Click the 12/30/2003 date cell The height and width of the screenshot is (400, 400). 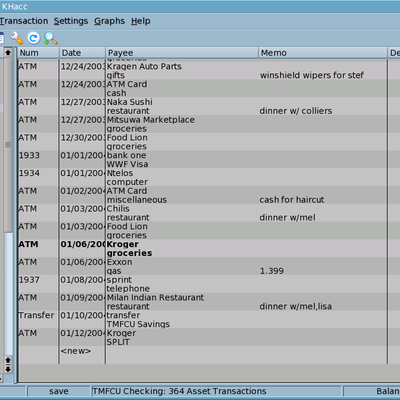point(83,138)
